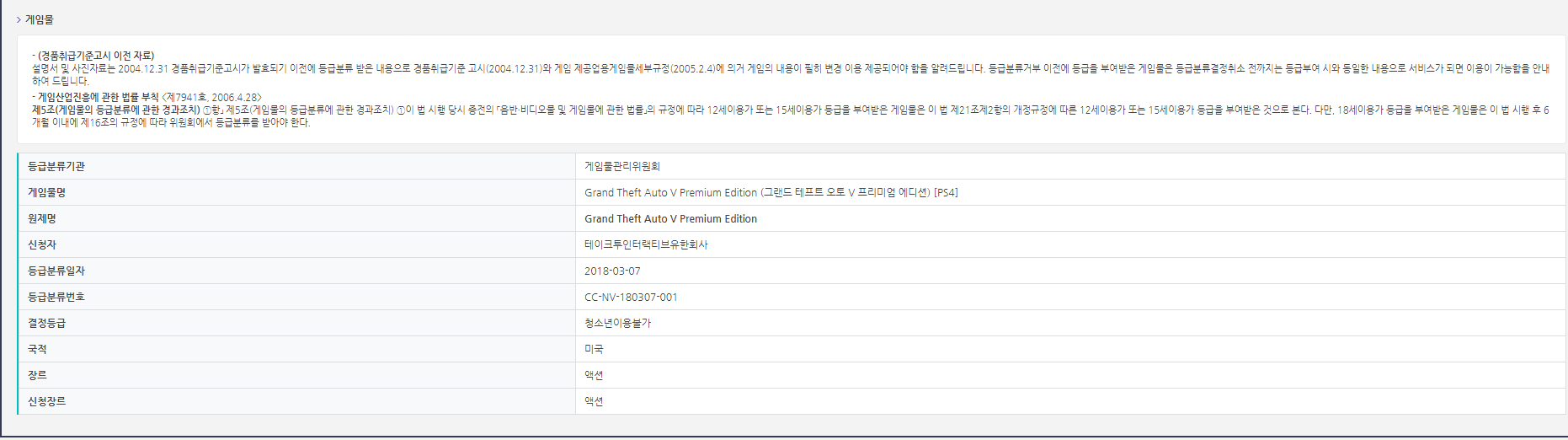Select the 미국 nationality value

[x=594, y=349]
